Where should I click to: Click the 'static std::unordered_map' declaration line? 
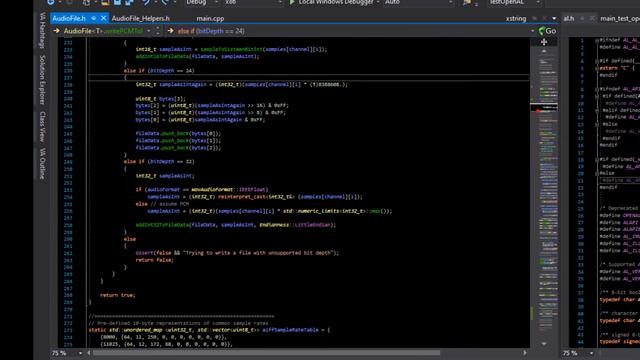[209, 330]
